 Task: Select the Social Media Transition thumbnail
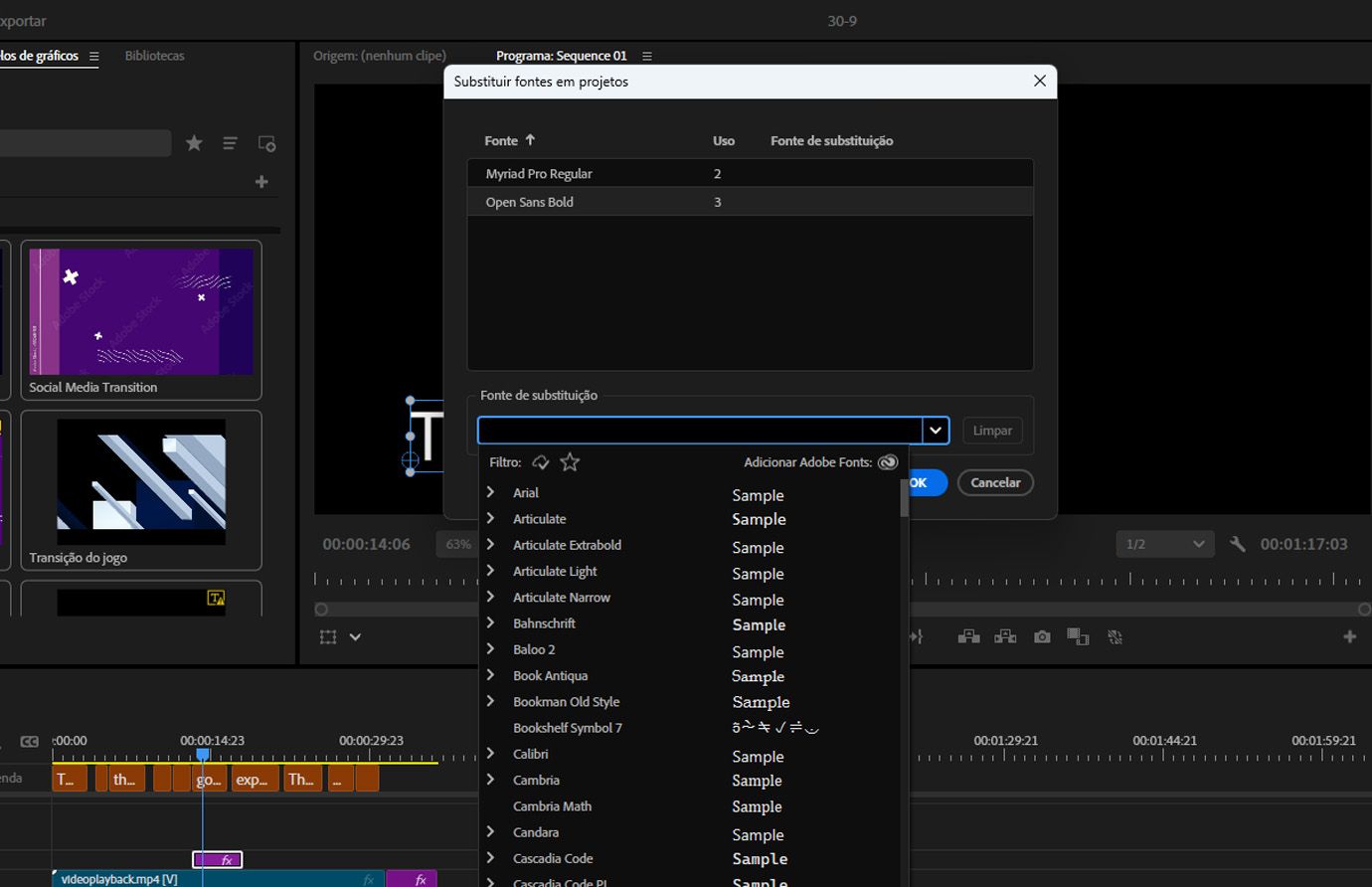tap(141, 311)
